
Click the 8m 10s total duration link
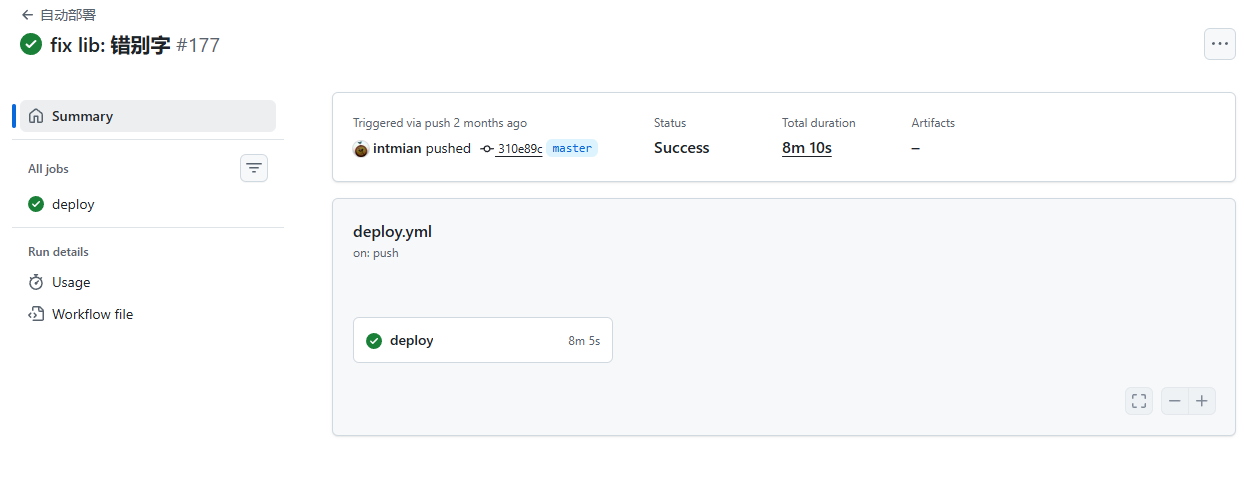coord(807,148)
